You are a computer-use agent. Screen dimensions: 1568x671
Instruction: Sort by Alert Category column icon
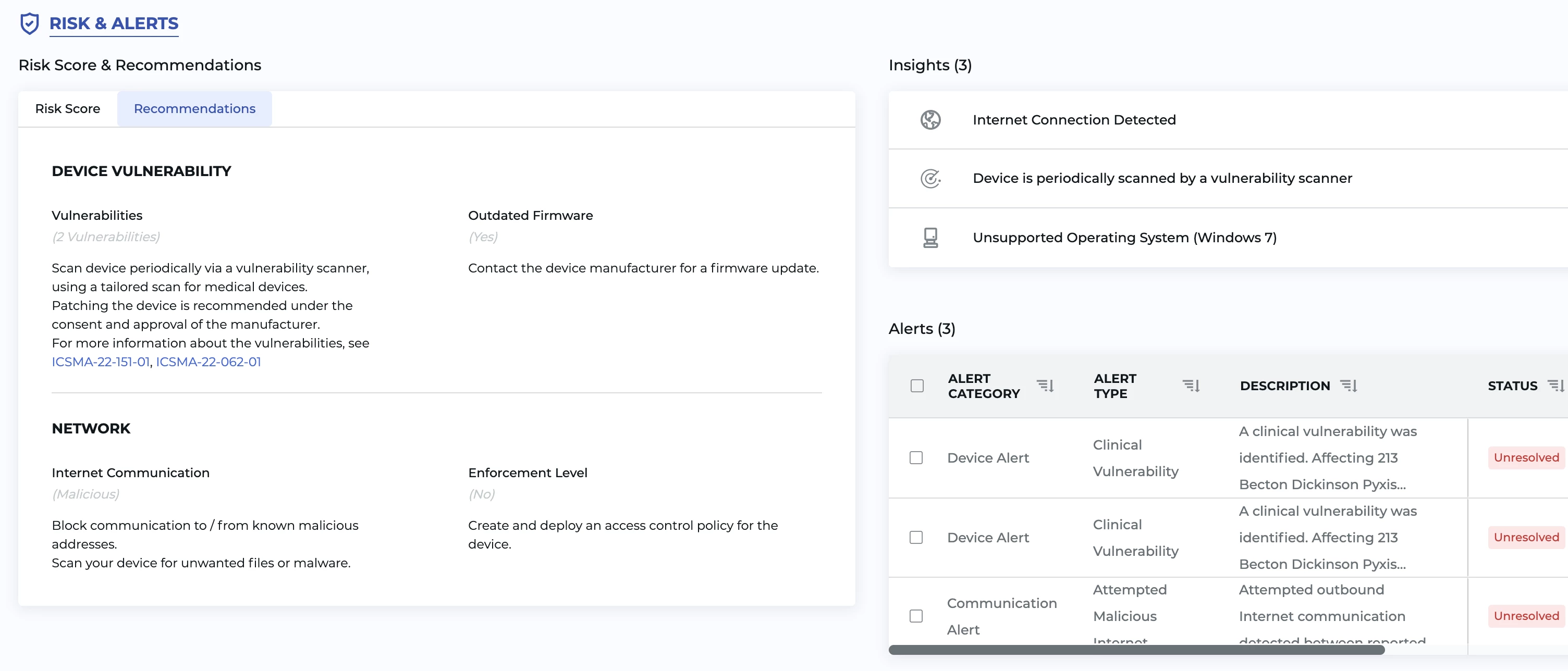pos(1045,386)
